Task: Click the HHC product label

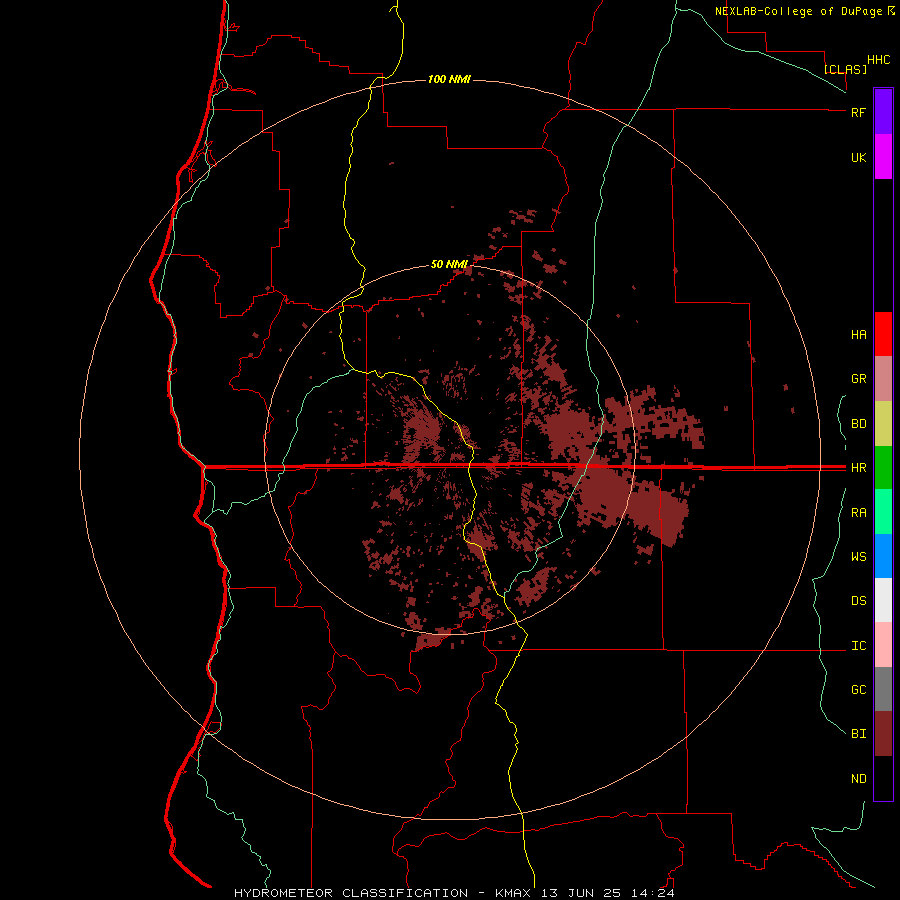Action: pyautogui.click(x=878, y=60)
